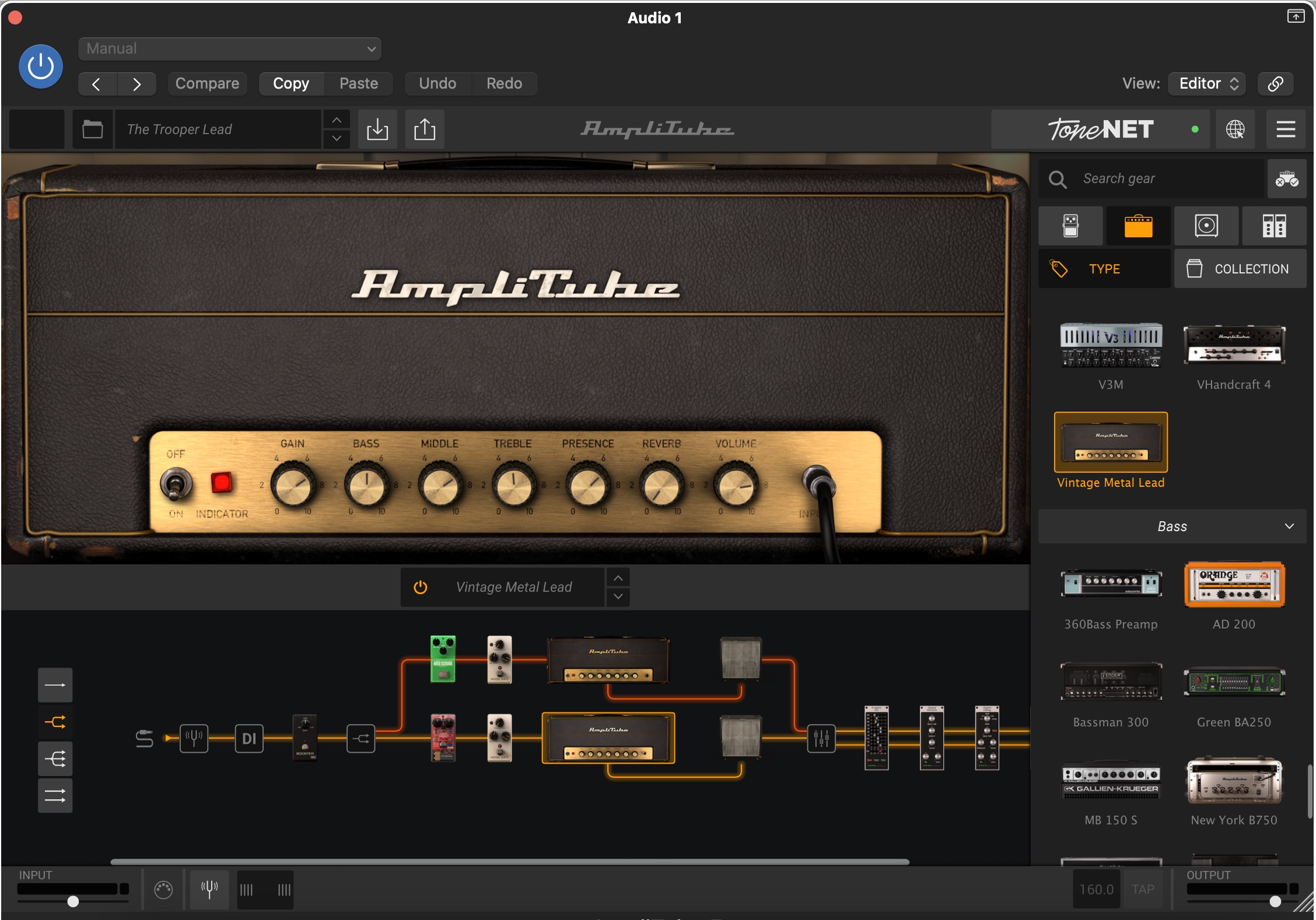The width and height of the screenshot is (1316, 920).
Task: Click the TAP tempo button
Action: [1143, 890]
